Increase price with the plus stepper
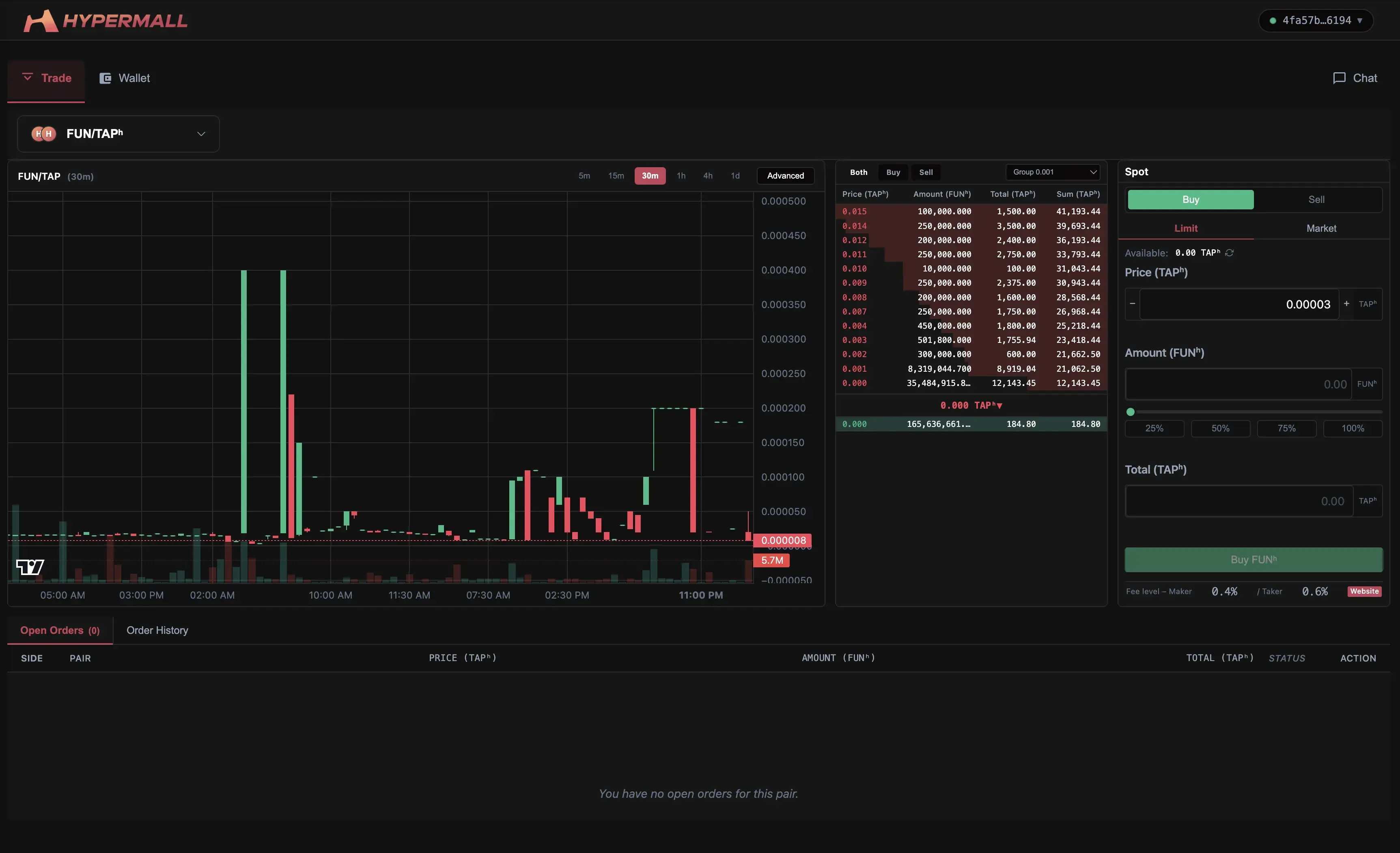Viewport: 1400px width, 853px height. (x=1346, y=304)
